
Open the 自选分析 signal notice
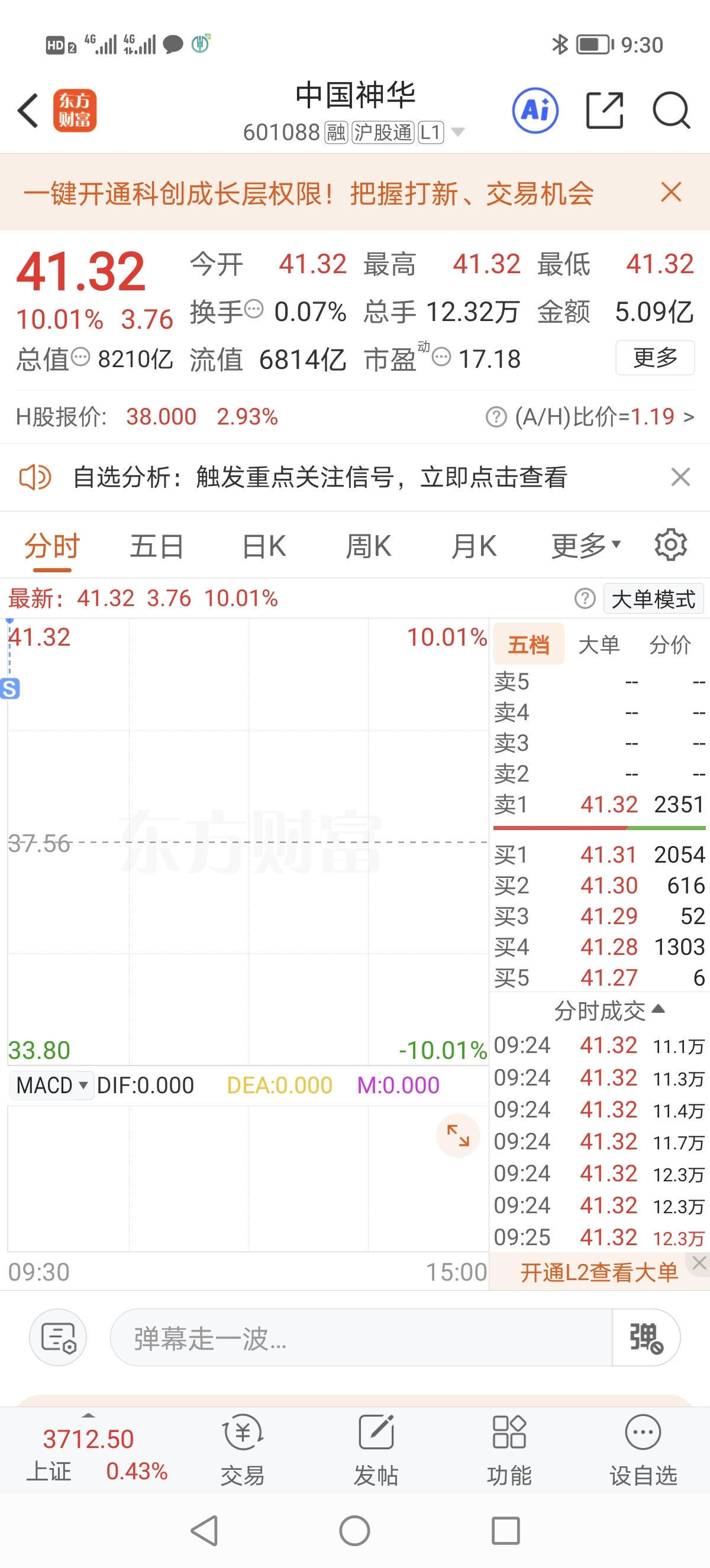[320, 477]
